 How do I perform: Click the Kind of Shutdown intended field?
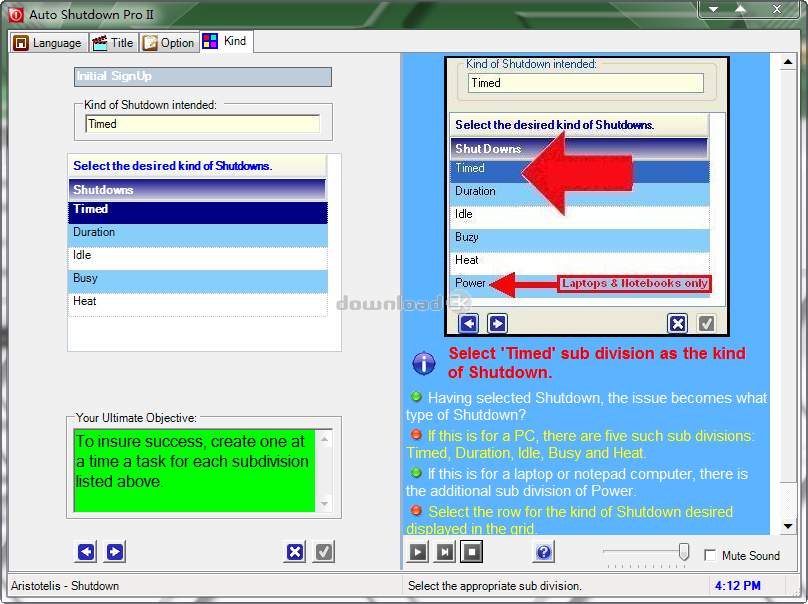(x=202, y=124)
